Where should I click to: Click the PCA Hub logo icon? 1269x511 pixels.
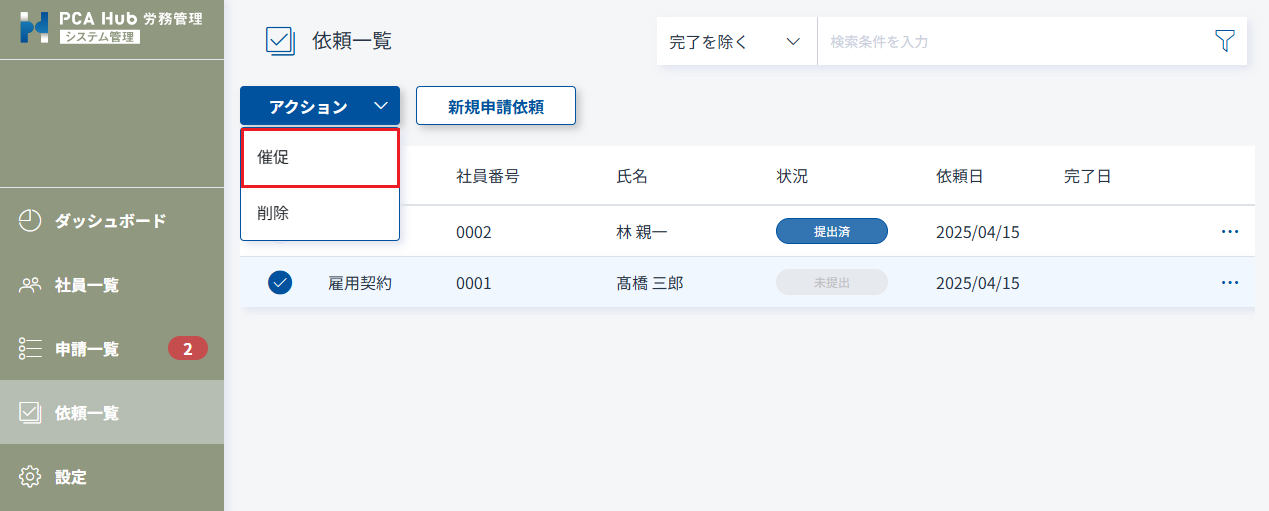click(34, 27)
